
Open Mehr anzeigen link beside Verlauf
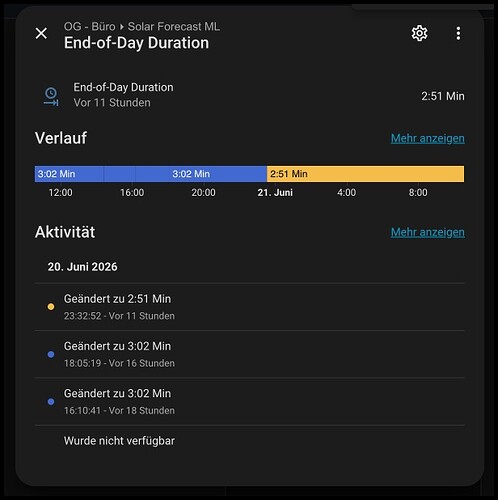(x=428, y=138)
